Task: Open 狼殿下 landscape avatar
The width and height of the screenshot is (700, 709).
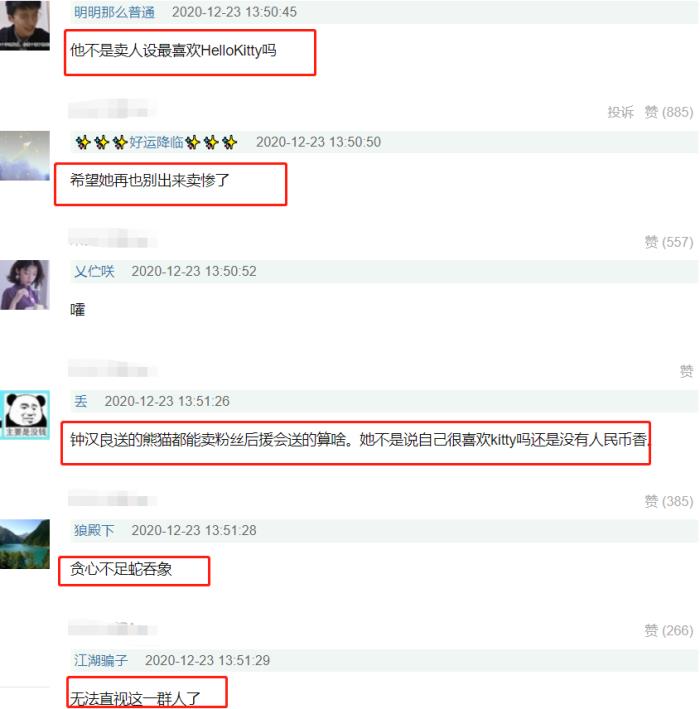Action: (24, 544)
